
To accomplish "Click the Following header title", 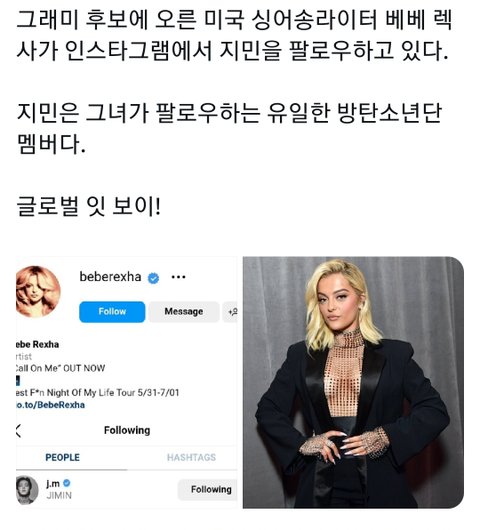I will (127, 430).
